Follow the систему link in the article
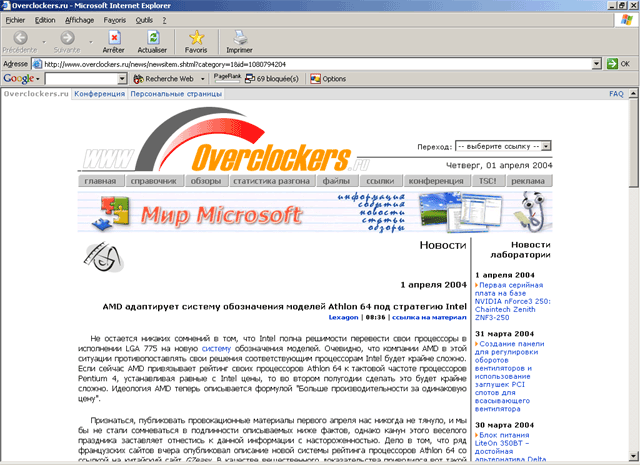The image size is (640, 465). coord(216,349)
